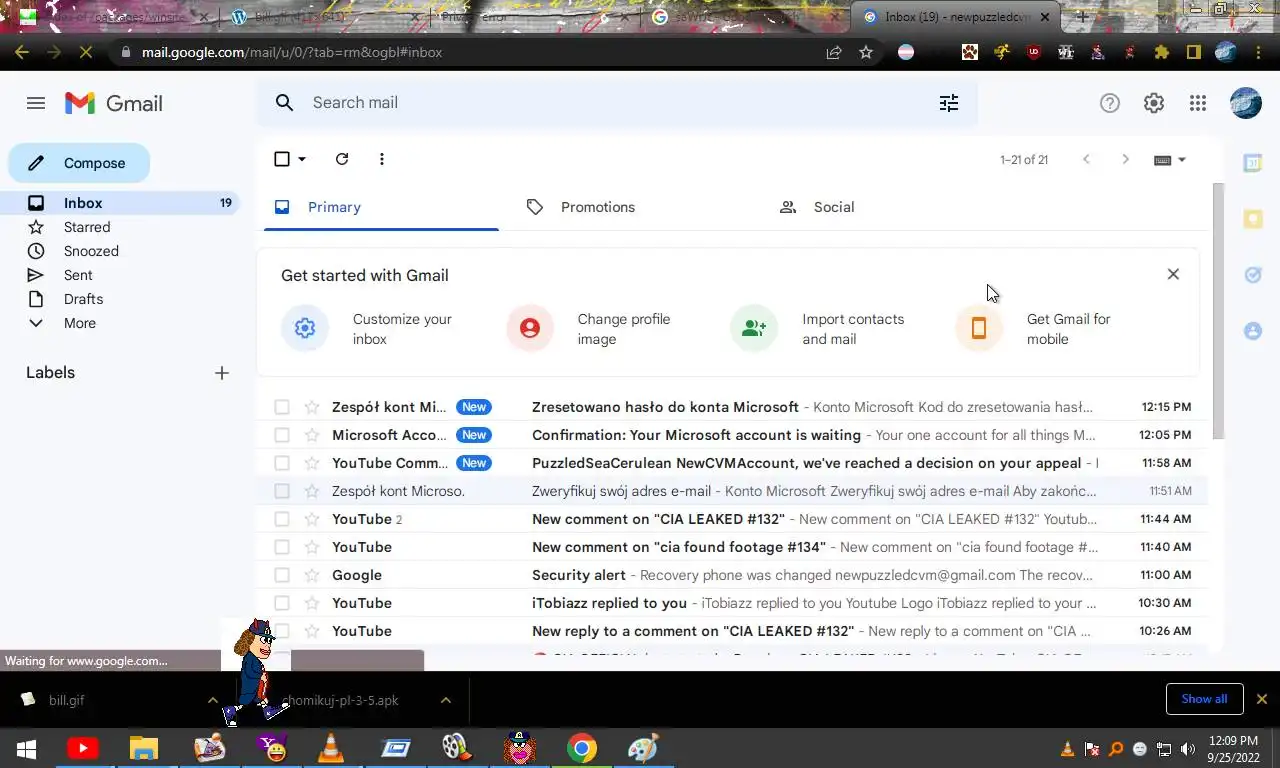This screenshot has height=768, width=1280.
Task: Click the Change profile image person icon
Action: coord(530,328)
